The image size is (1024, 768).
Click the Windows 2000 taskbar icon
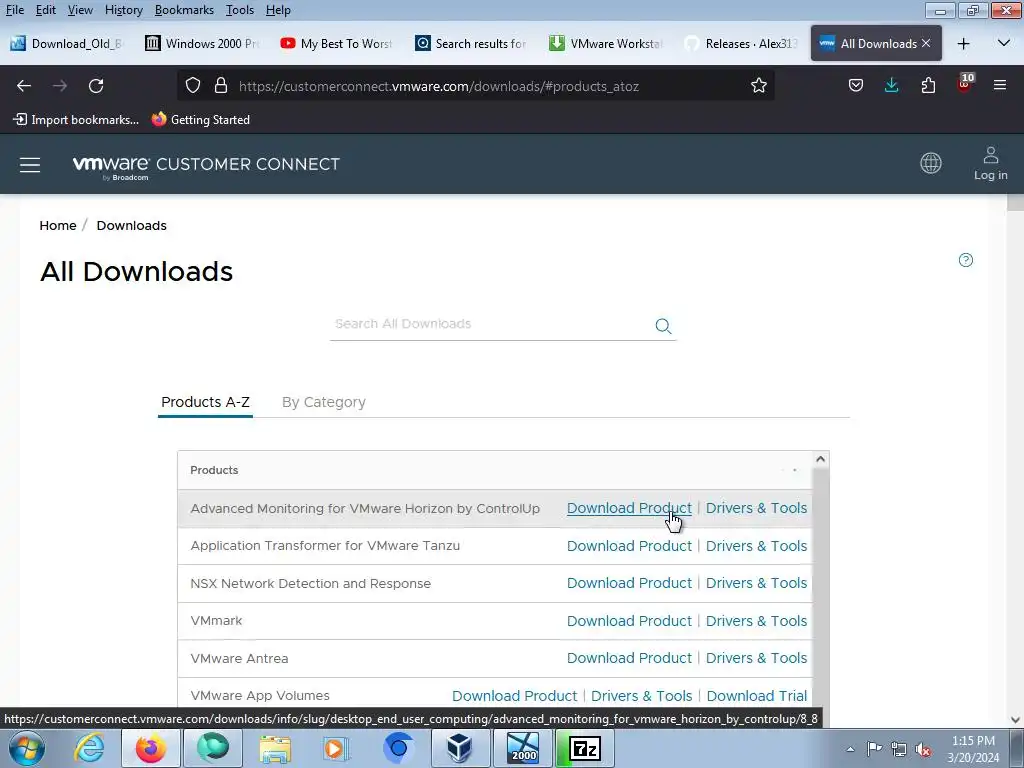[522, 748]
